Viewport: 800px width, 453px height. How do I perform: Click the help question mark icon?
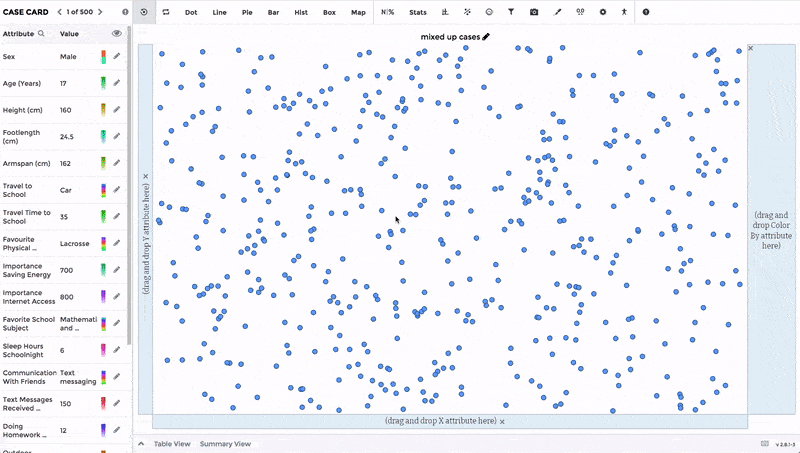coord(646,12)
